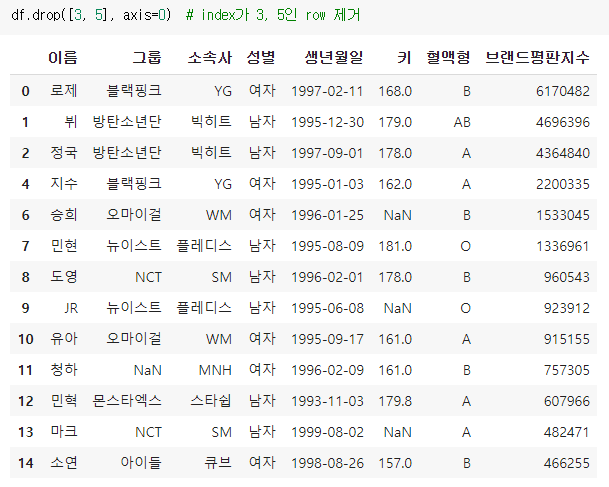Click the name cell 도영
This screenshot has height=487, width=609.
pyautogui.click(x=64, y=277)
